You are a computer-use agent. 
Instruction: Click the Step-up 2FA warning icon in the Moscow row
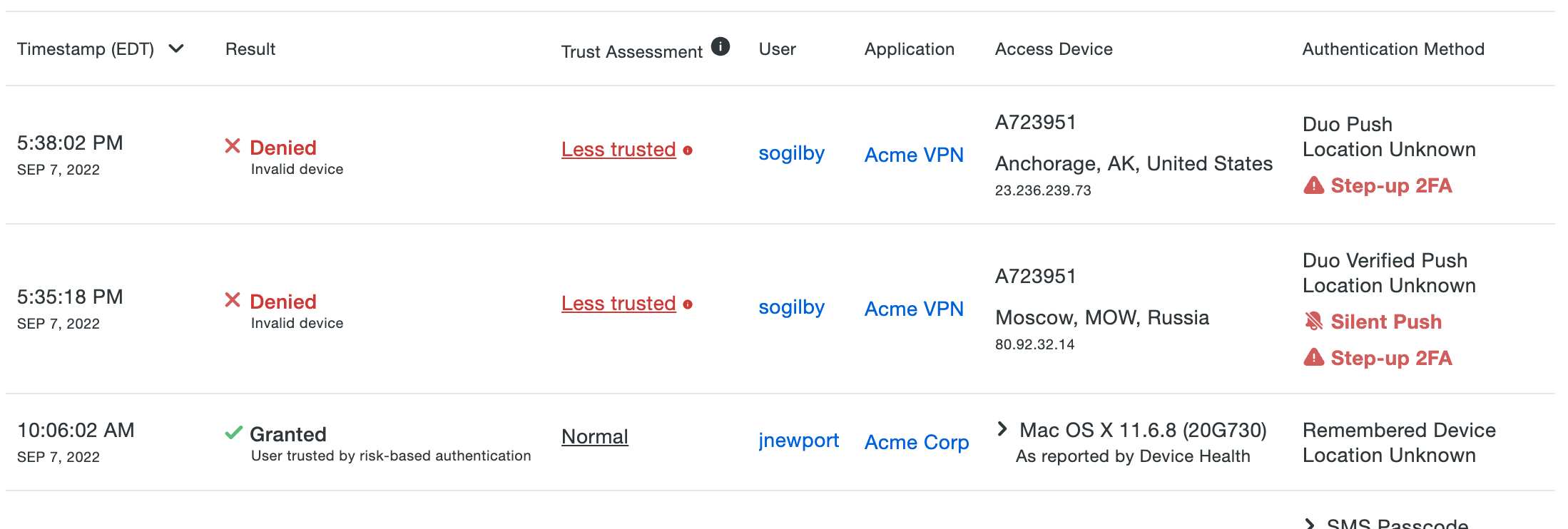click(1313, 358)
